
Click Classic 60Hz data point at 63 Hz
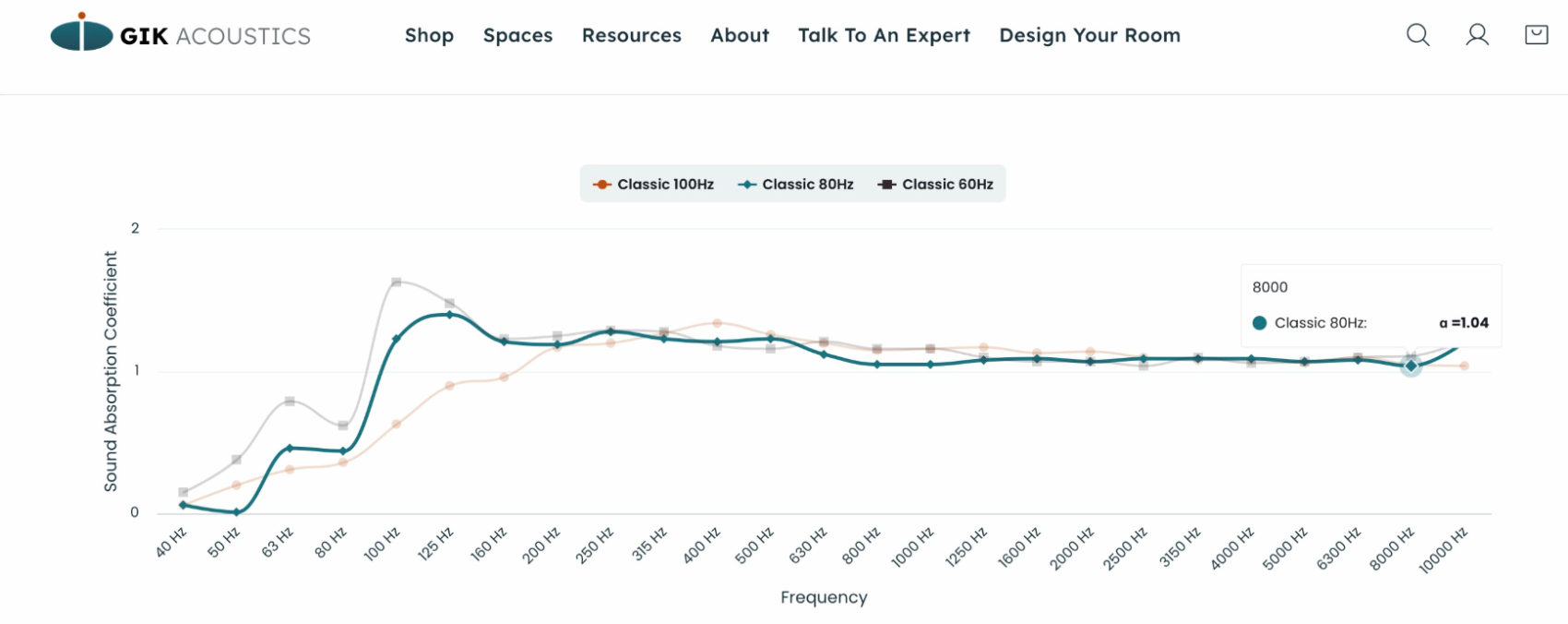290,402
